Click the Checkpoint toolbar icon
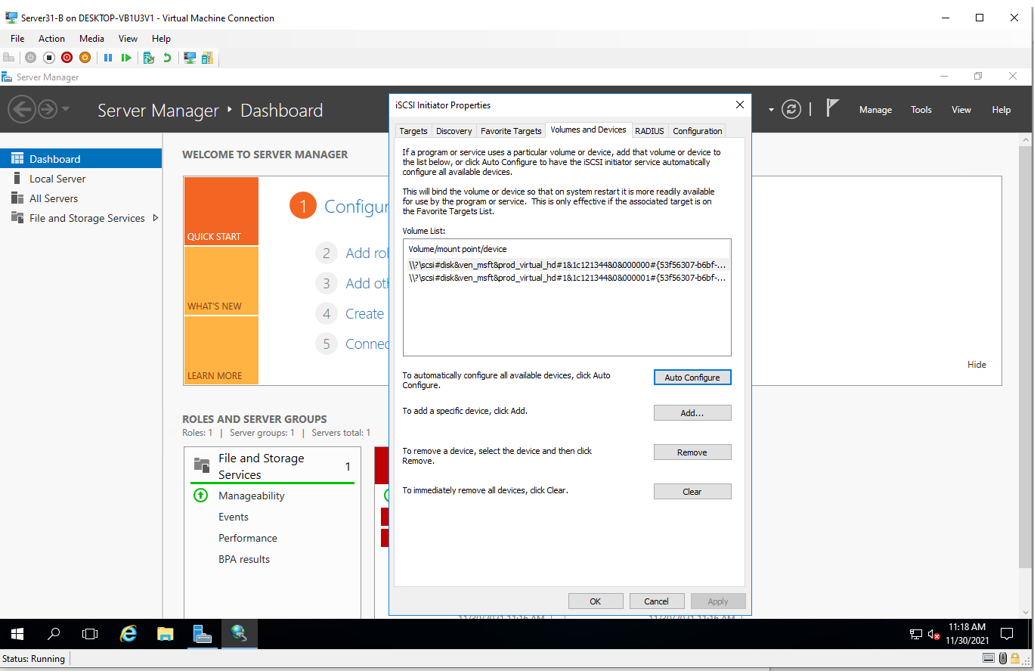Image resolution: width=1035 pixels, height=672 pixels. [149, 58]
